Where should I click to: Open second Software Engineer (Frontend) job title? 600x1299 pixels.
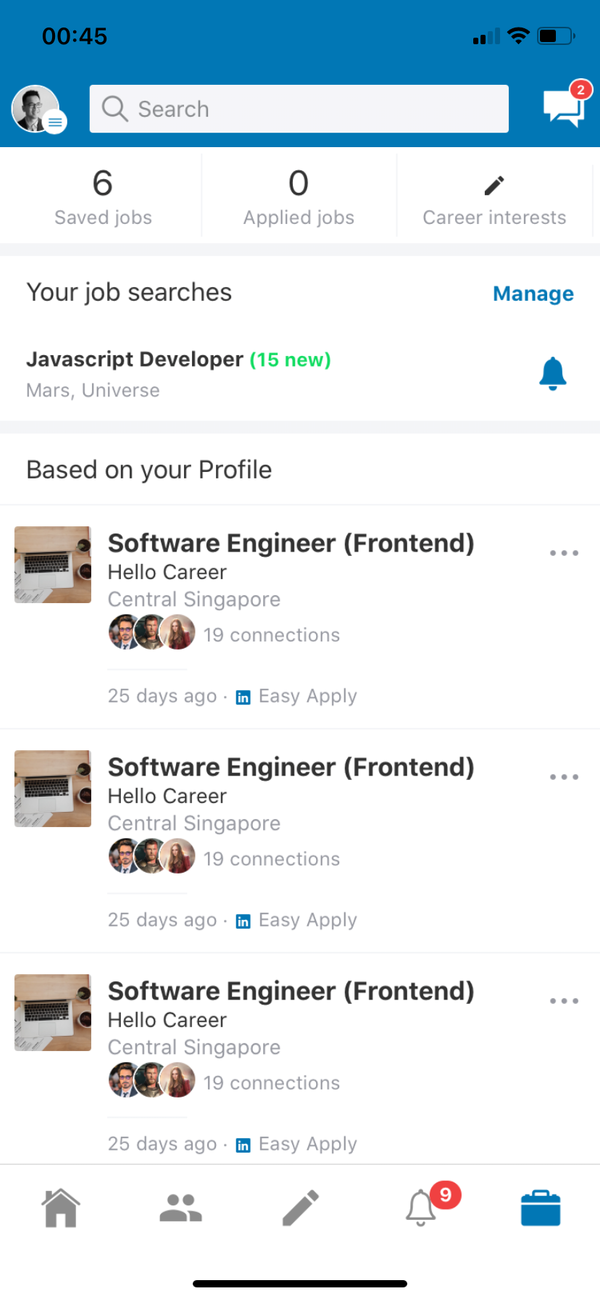coord(291,767)
